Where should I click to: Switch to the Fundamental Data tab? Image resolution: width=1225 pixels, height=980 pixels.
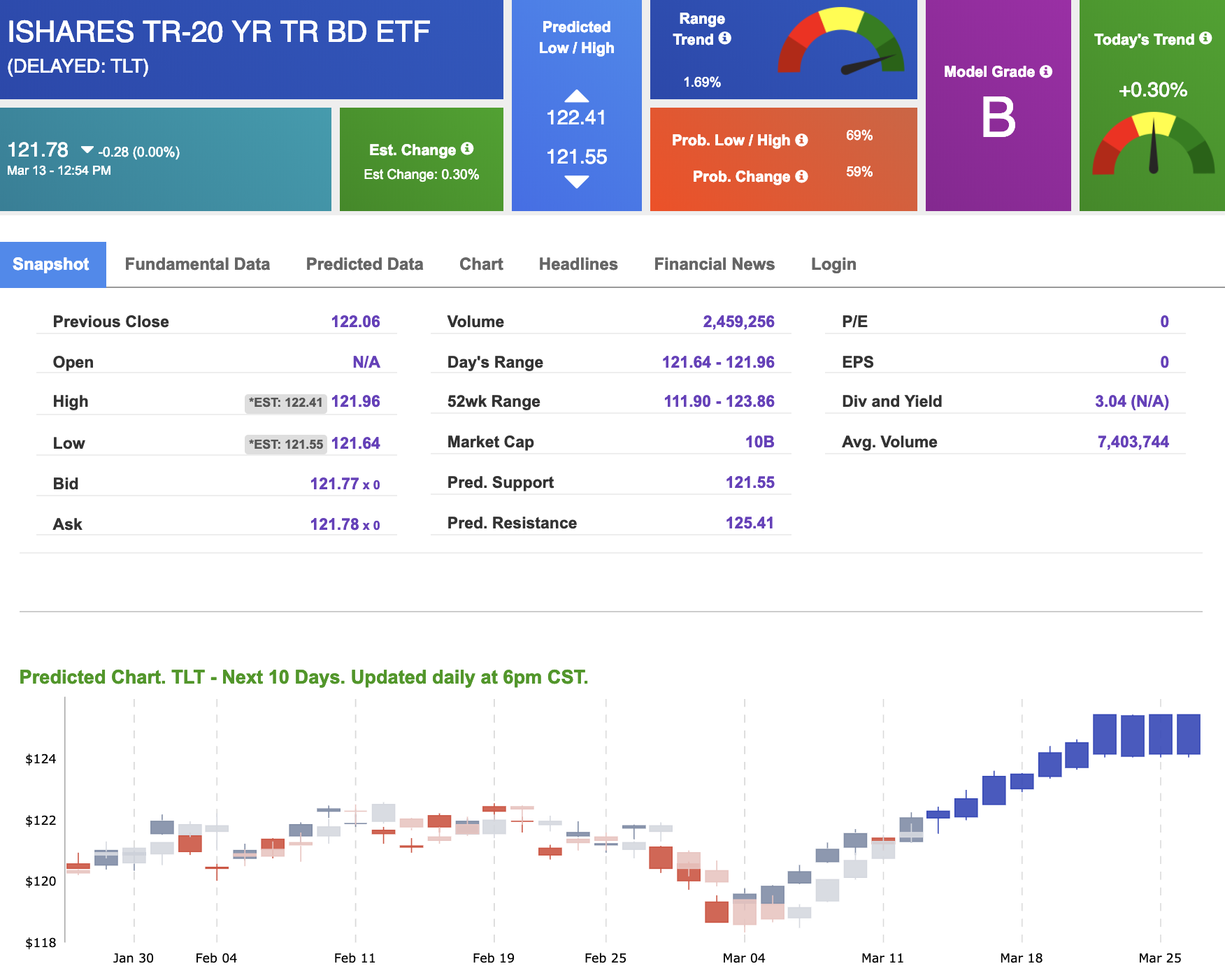click(x=197, y=264)
